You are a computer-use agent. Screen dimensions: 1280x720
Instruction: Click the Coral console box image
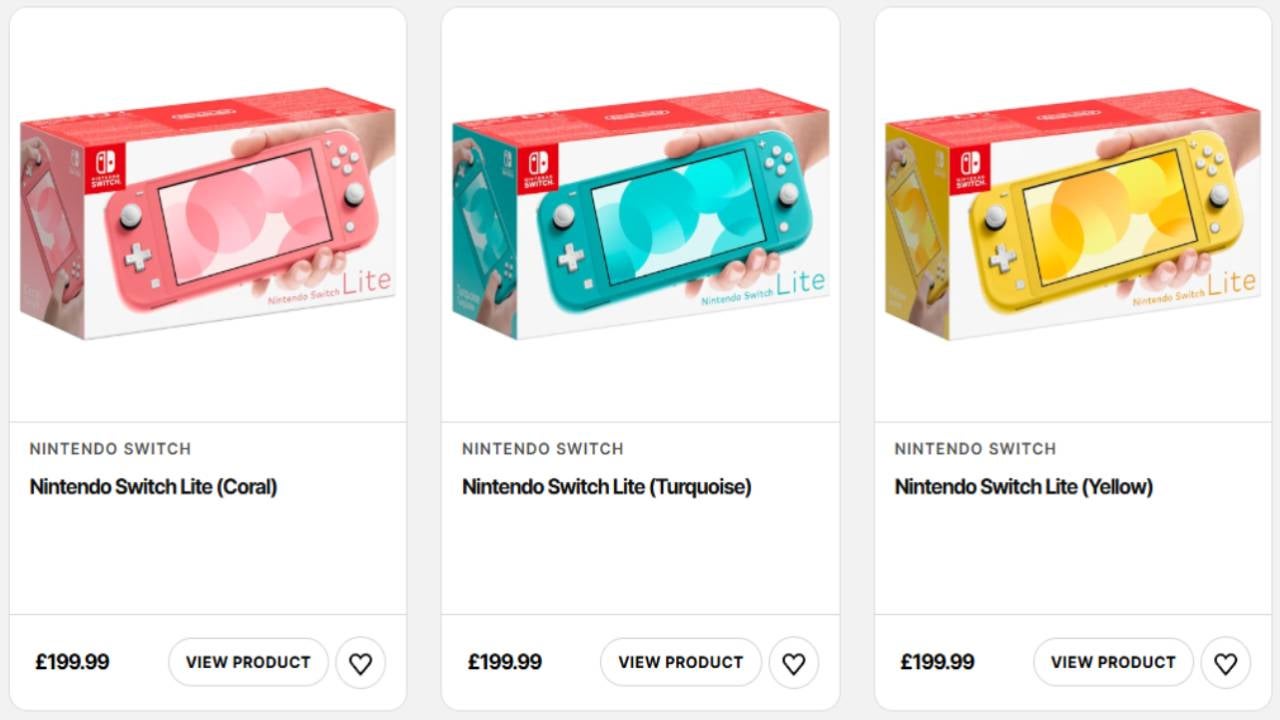tap(207, 215)
